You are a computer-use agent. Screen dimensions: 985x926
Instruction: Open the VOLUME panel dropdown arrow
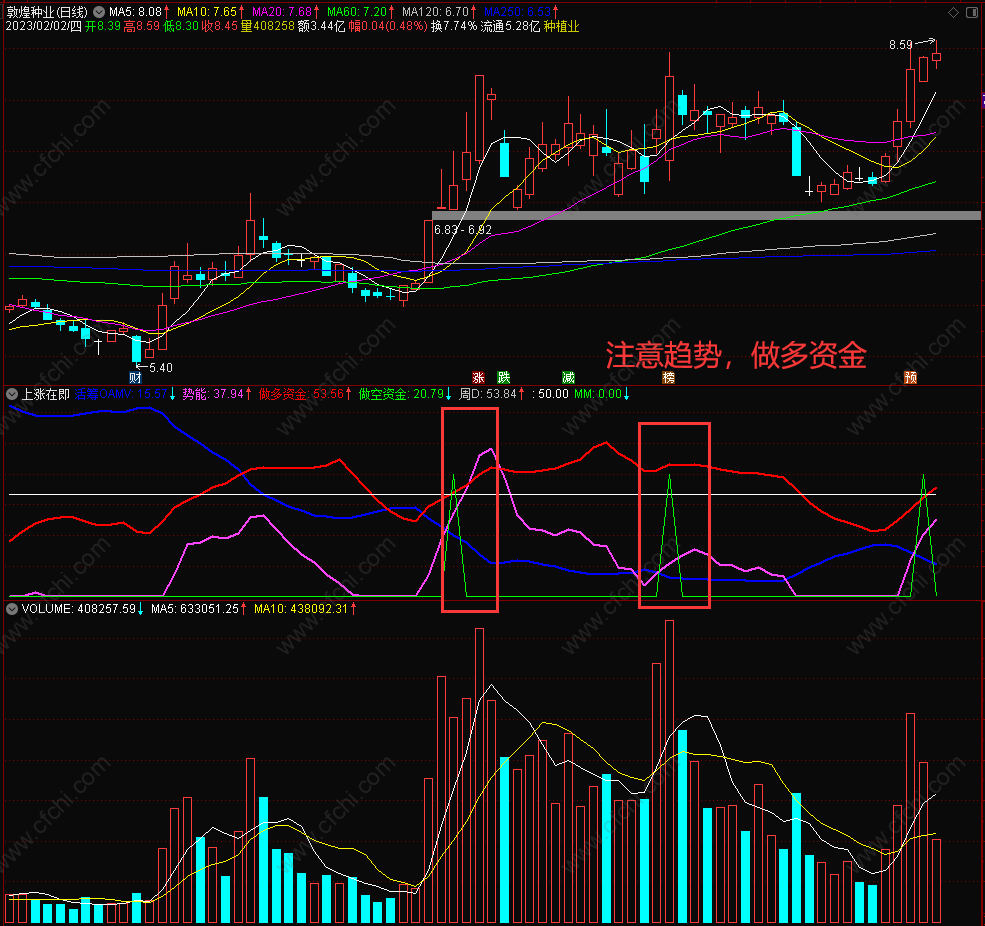(x=12, y=609)
